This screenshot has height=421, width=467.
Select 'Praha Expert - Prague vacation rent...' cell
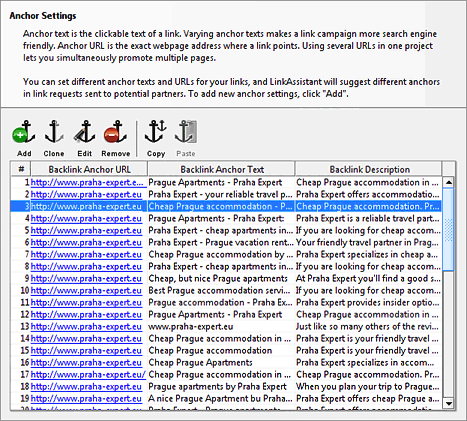click(x=221, y=242)
